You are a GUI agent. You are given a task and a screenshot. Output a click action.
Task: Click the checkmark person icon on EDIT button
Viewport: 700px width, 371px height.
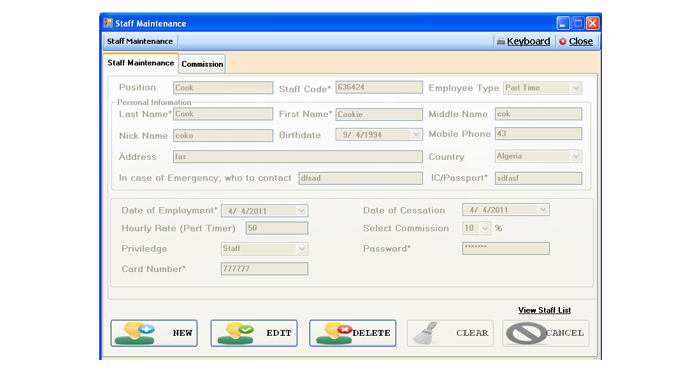[235, 333]
